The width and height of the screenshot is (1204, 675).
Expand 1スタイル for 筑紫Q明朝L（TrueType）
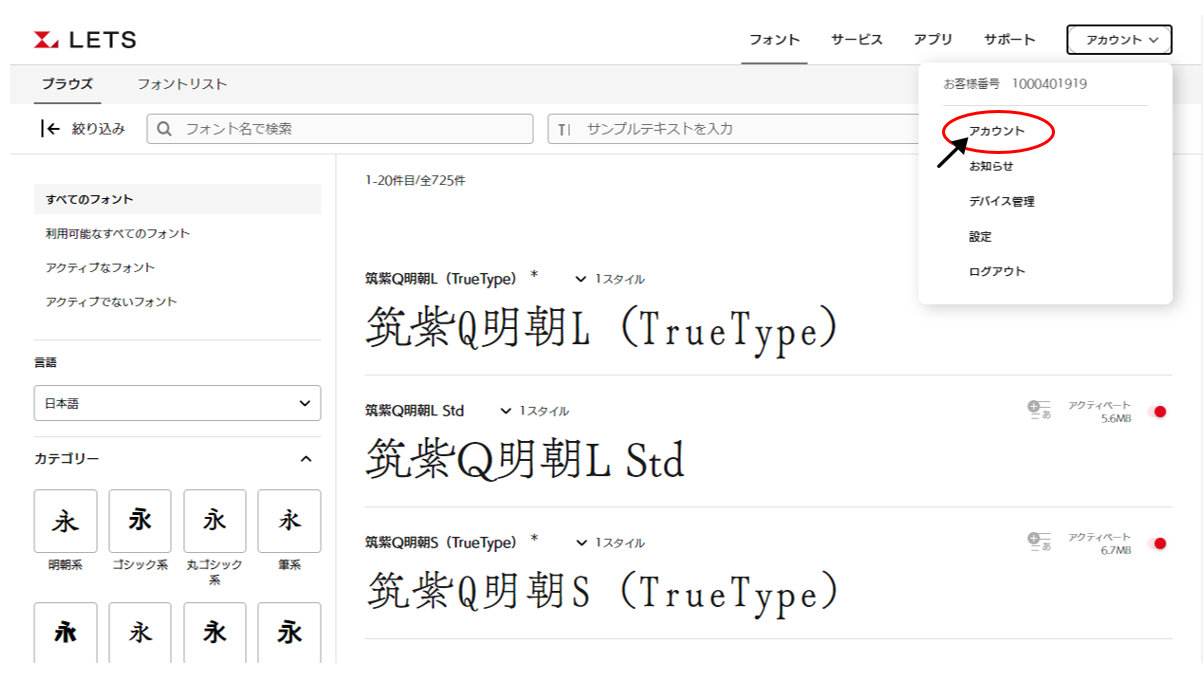tap(610, 279)
